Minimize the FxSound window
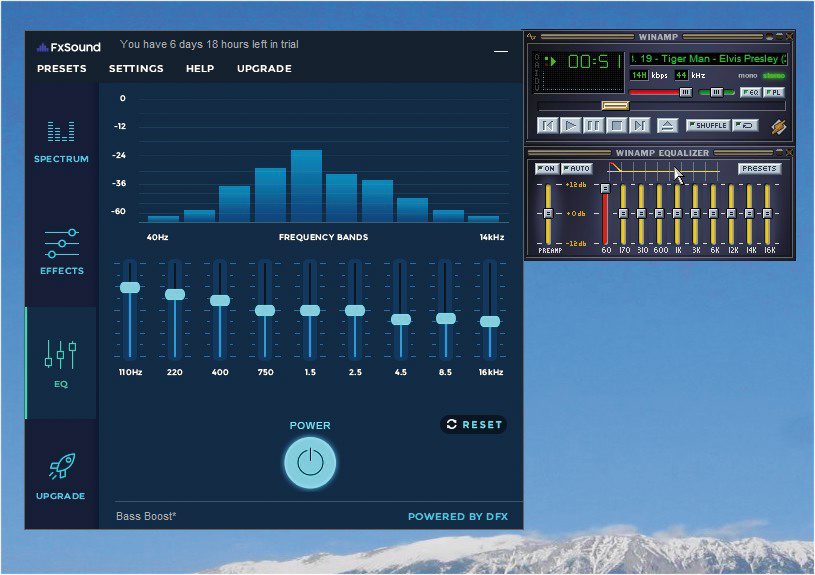 point(501,51)
